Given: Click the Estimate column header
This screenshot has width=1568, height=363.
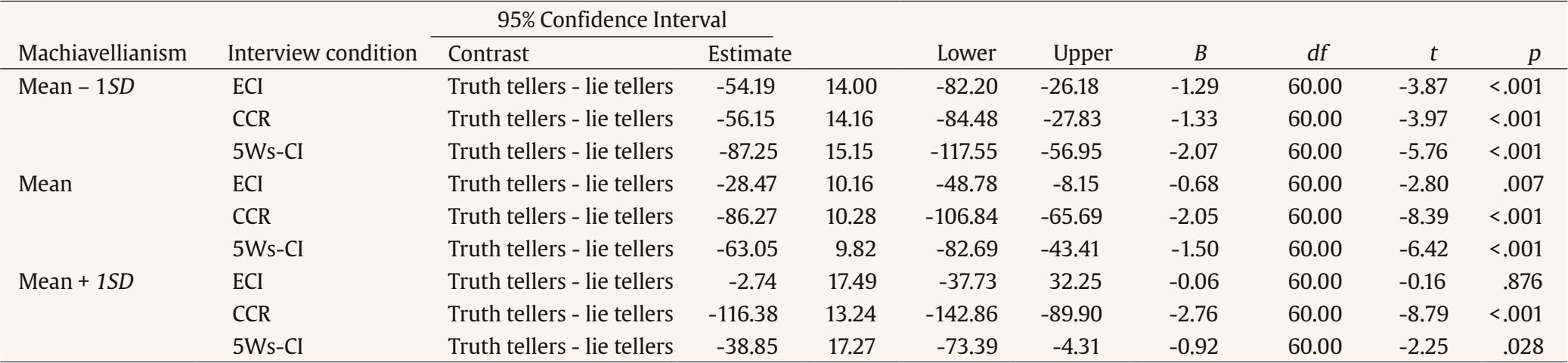Looking at the screenshot, I should click(749, 54).
